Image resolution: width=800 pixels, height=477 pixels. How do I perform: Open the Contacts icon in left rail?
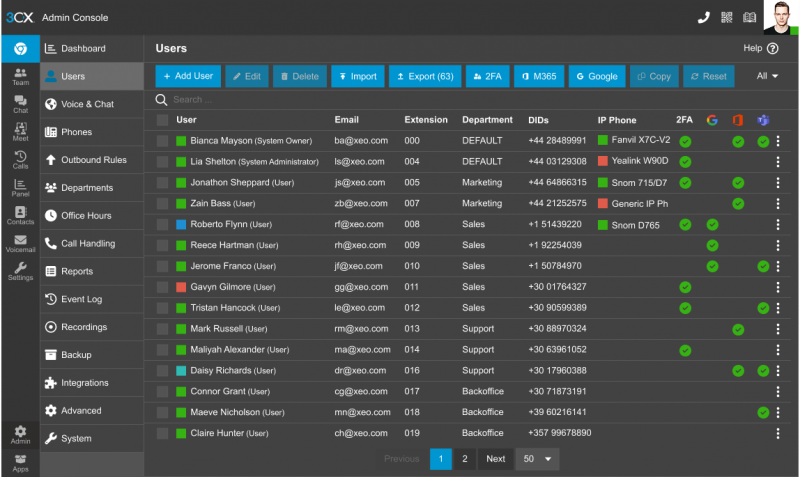20,214
